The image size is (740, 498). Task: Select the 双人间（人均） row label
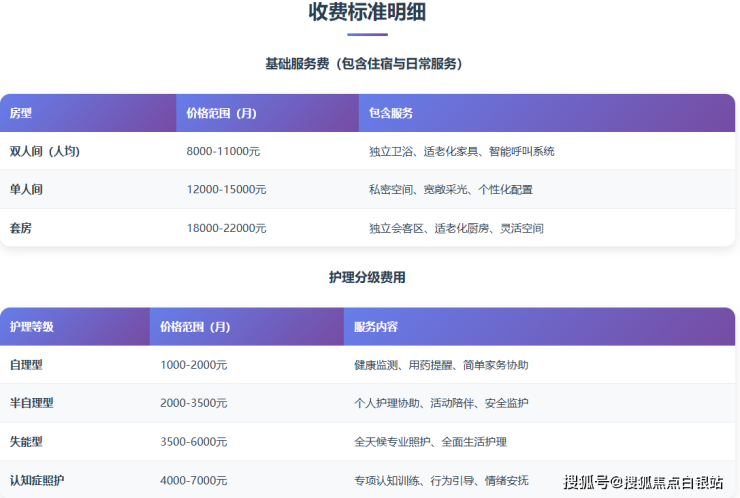point(44,151)
